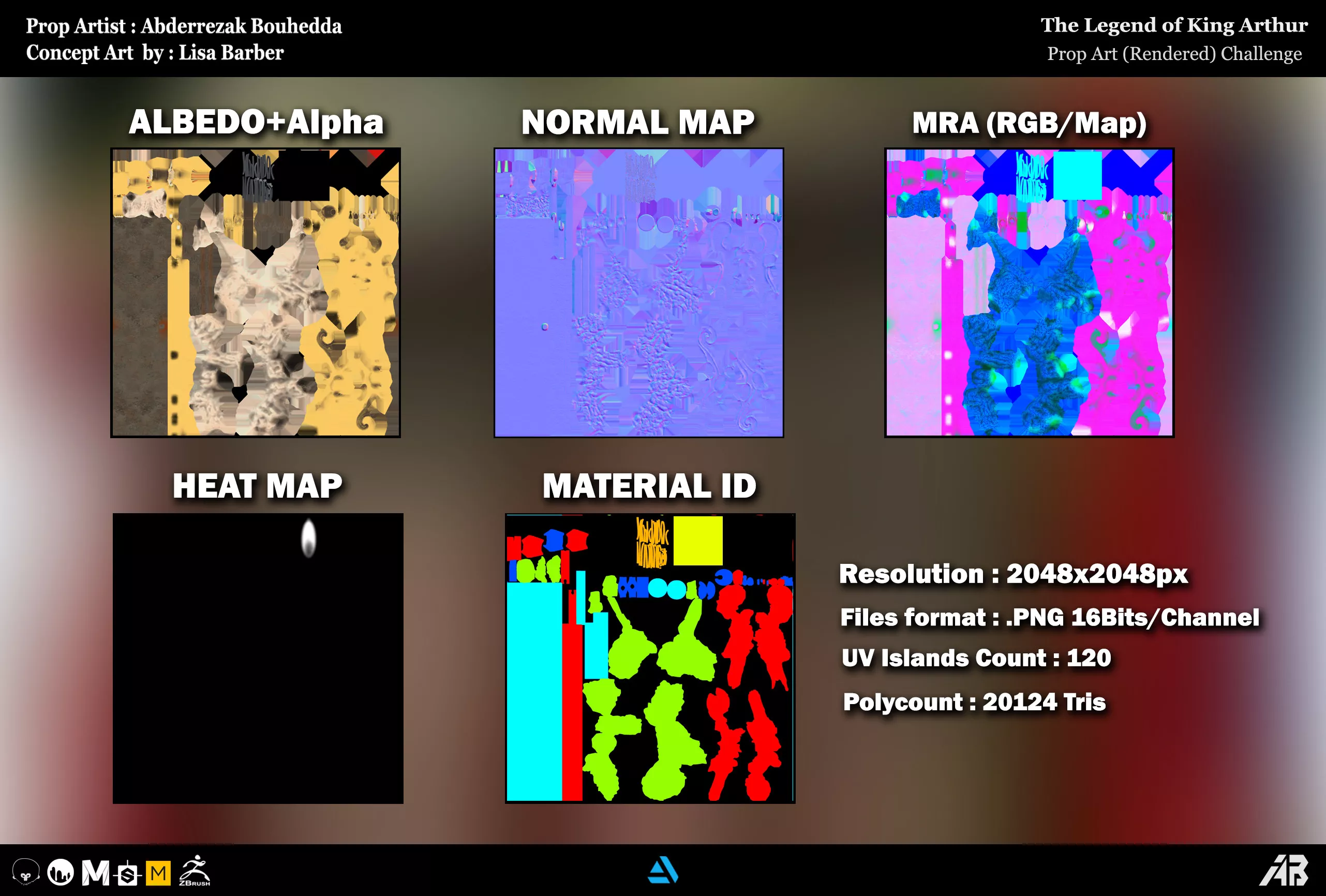This screenshot has width=1326, height=896.
Task: Open the NORMAL MAP texture thumbnail
Action: [x=638, y=293]
